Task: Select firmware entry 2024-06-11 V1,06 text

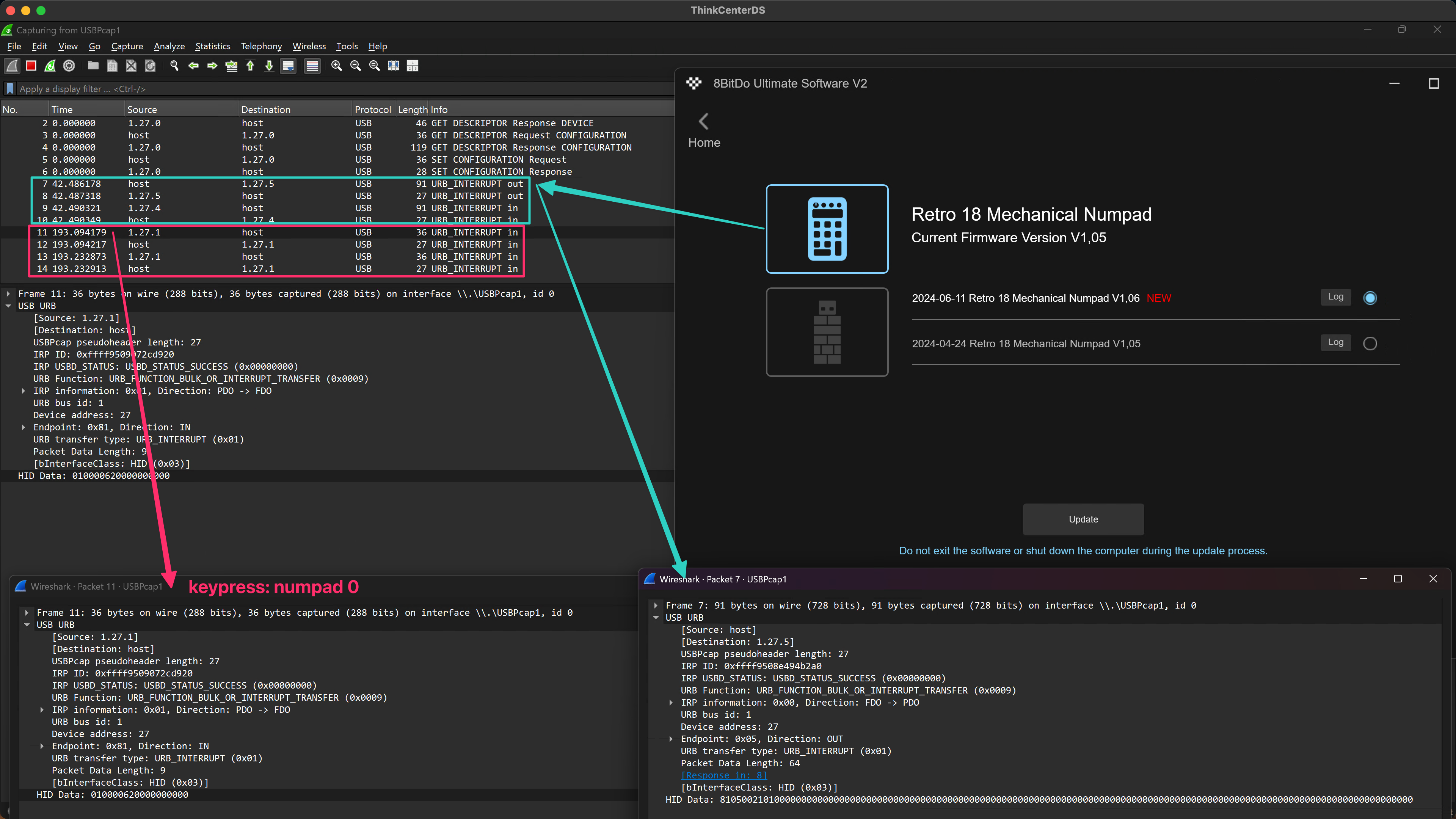Action: pyautogui.click(x=1025, y=298)
